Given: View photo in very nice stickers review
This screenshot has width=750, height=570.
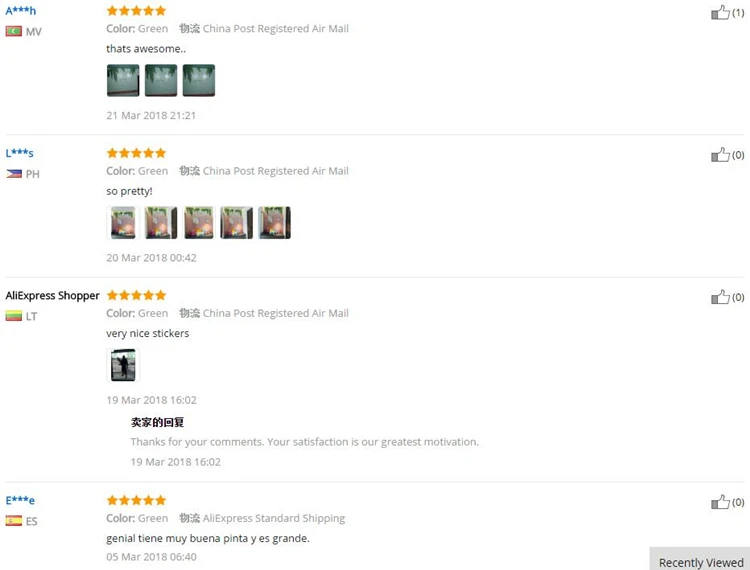Looking at the screenshot, I should (x=123, y=365).
